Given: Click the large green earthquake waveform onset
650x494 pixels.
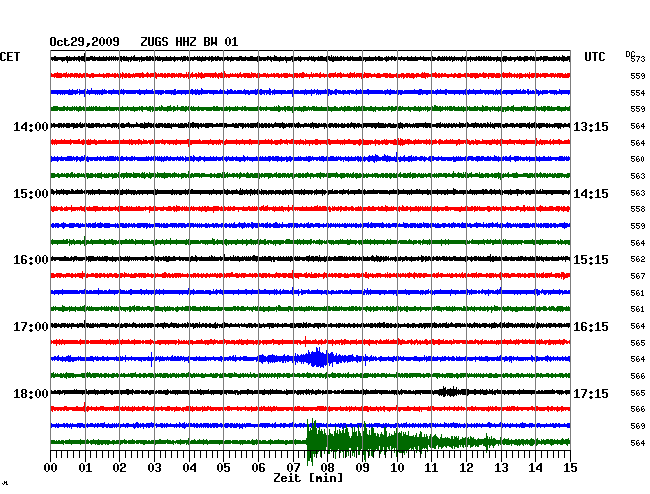Looking at the screenshot, I should click(x=310, y=442).
